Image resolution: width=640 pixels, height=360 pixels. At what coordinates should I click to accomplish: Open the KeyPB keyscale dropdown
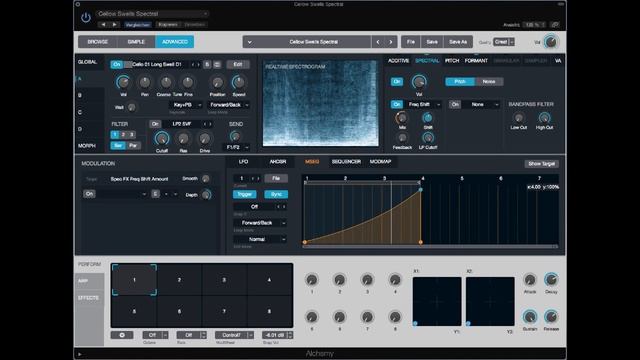point(186,105)
